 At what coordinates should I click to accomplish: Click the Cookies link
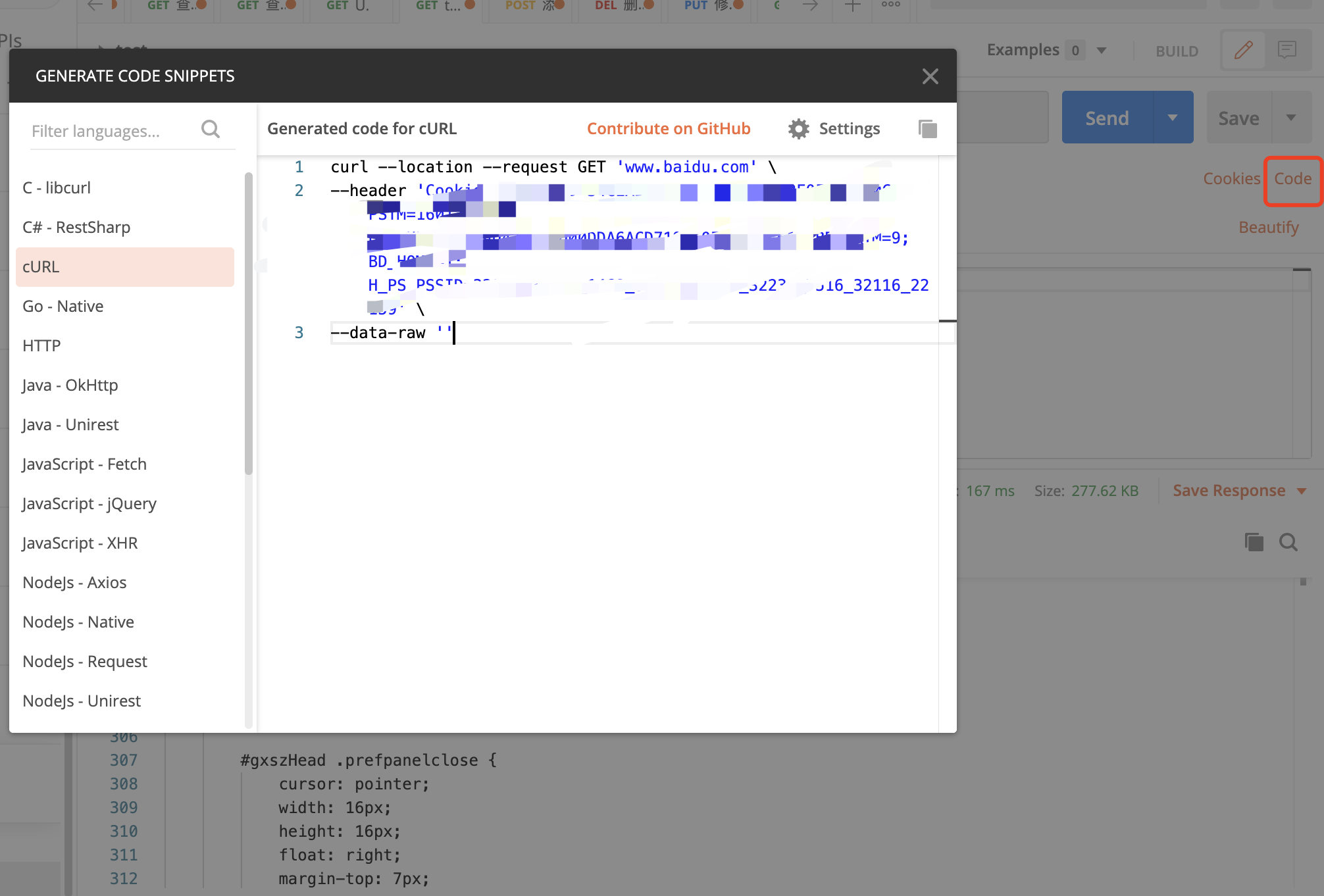pyautogui.click(x=1231, y=178)
